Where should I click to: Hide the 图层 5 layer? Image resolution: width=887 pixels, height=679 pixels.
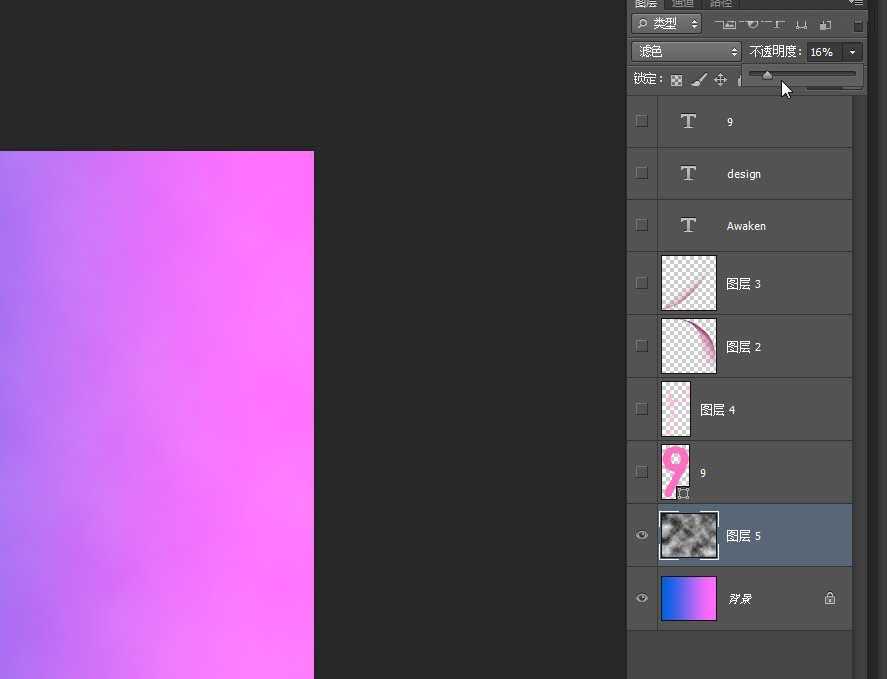coord(641,535)
